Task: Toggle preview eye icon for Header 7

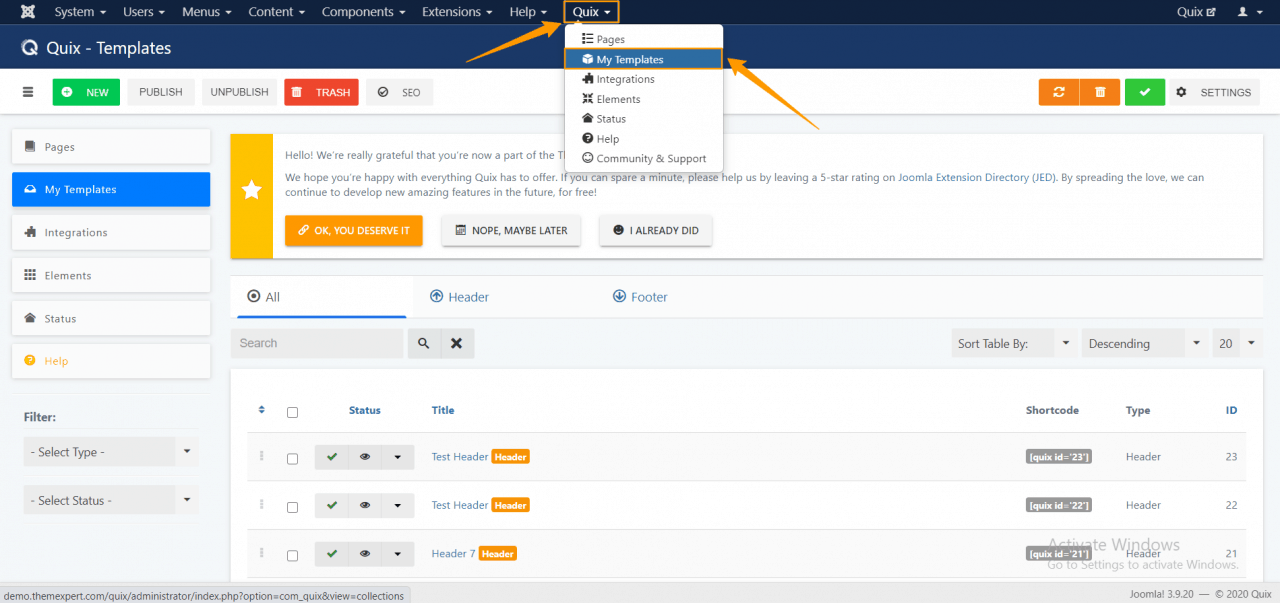Action: tap(365, 553)
